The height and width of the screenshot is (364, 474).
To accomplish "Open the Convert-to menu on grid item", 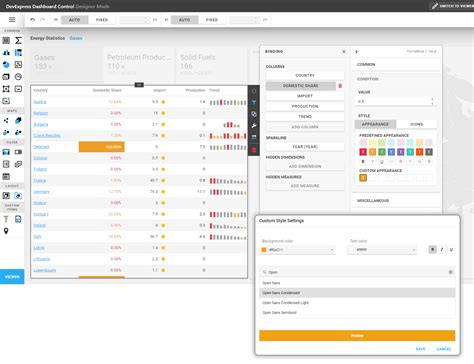I will (x=254, y=137).
